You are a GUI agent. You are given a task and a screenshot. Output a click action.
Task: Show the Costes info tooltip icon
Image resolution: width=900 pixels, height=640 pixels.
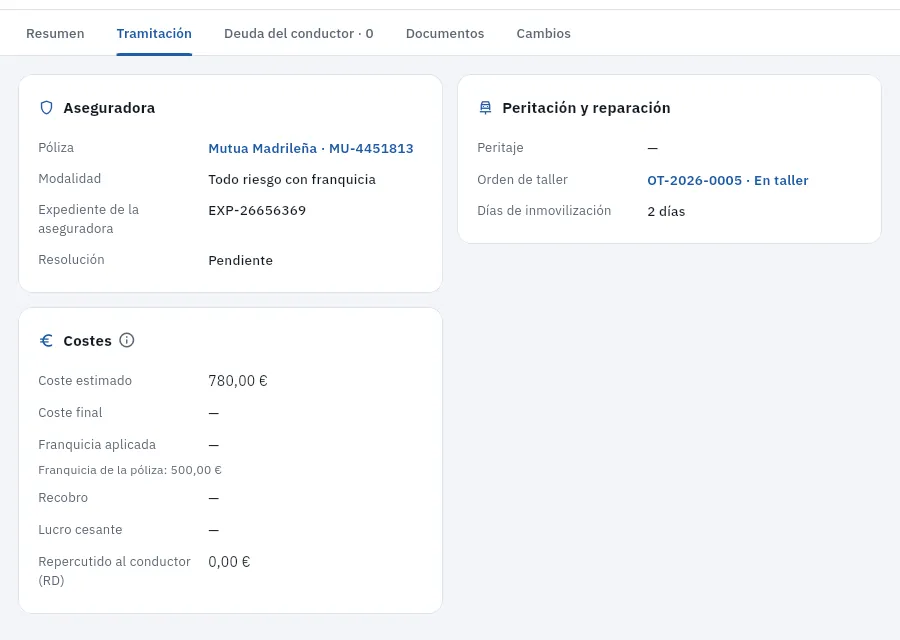pyautogui.click(x=127, y=340)
